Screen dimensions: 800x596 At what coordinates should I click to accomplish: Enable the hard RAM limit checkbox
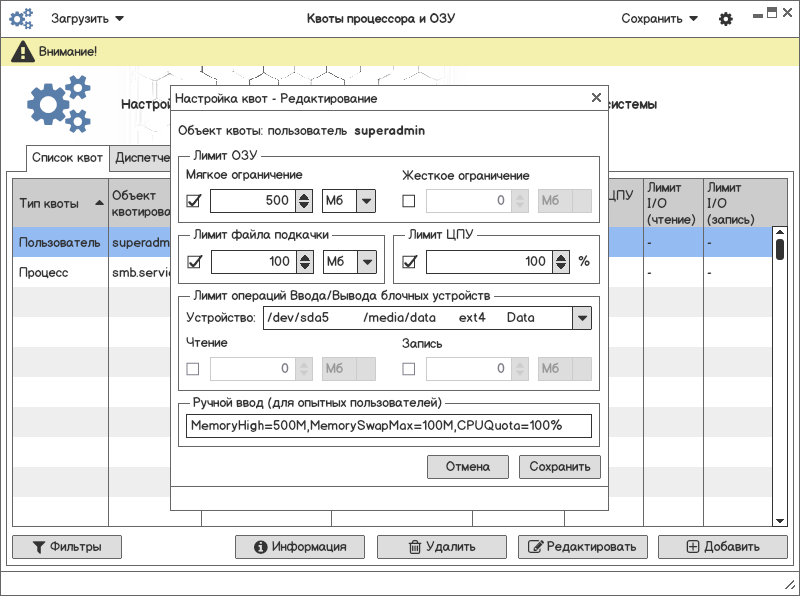click(409, 201)
